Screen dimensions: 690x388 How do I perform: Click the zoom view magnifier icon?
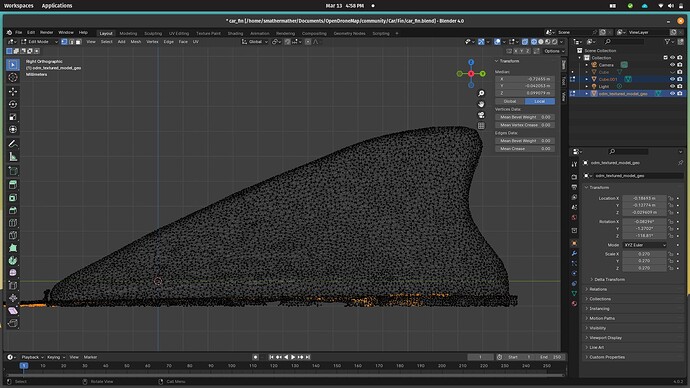pos(481,93)
